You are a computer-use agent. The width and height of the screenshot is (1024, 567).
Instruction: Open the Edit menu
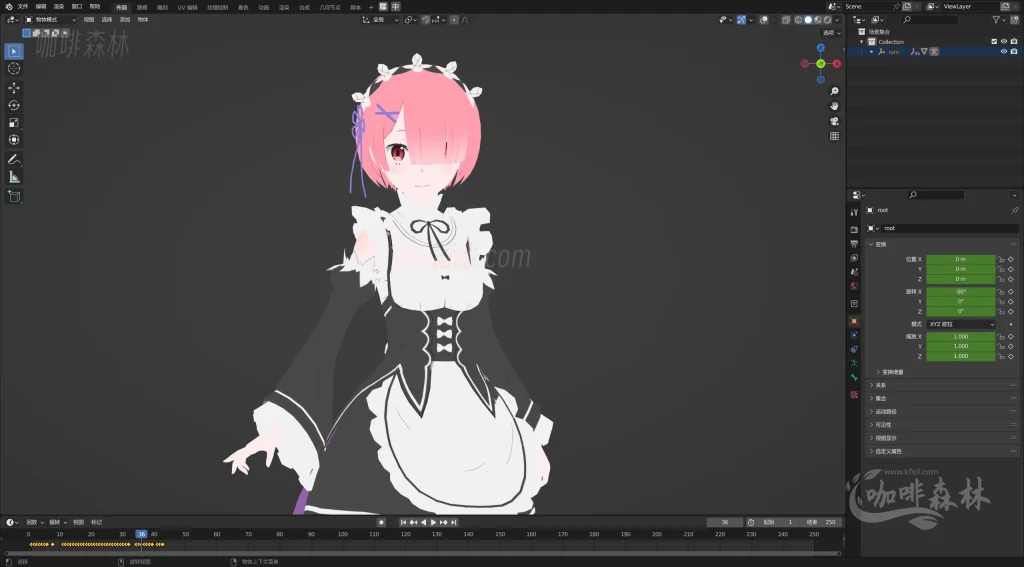(40, 7)
